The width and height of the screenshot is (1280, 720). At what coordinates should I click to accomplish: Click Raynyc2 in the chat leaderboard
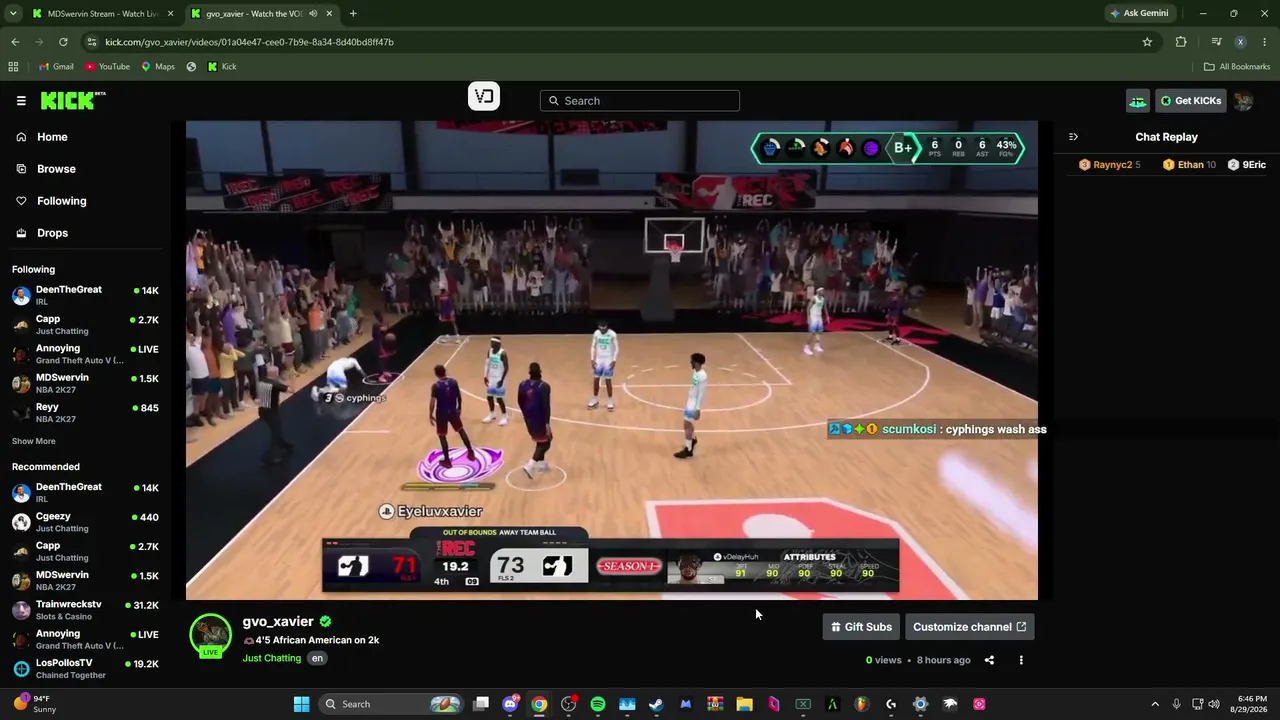click(1111, 165)
